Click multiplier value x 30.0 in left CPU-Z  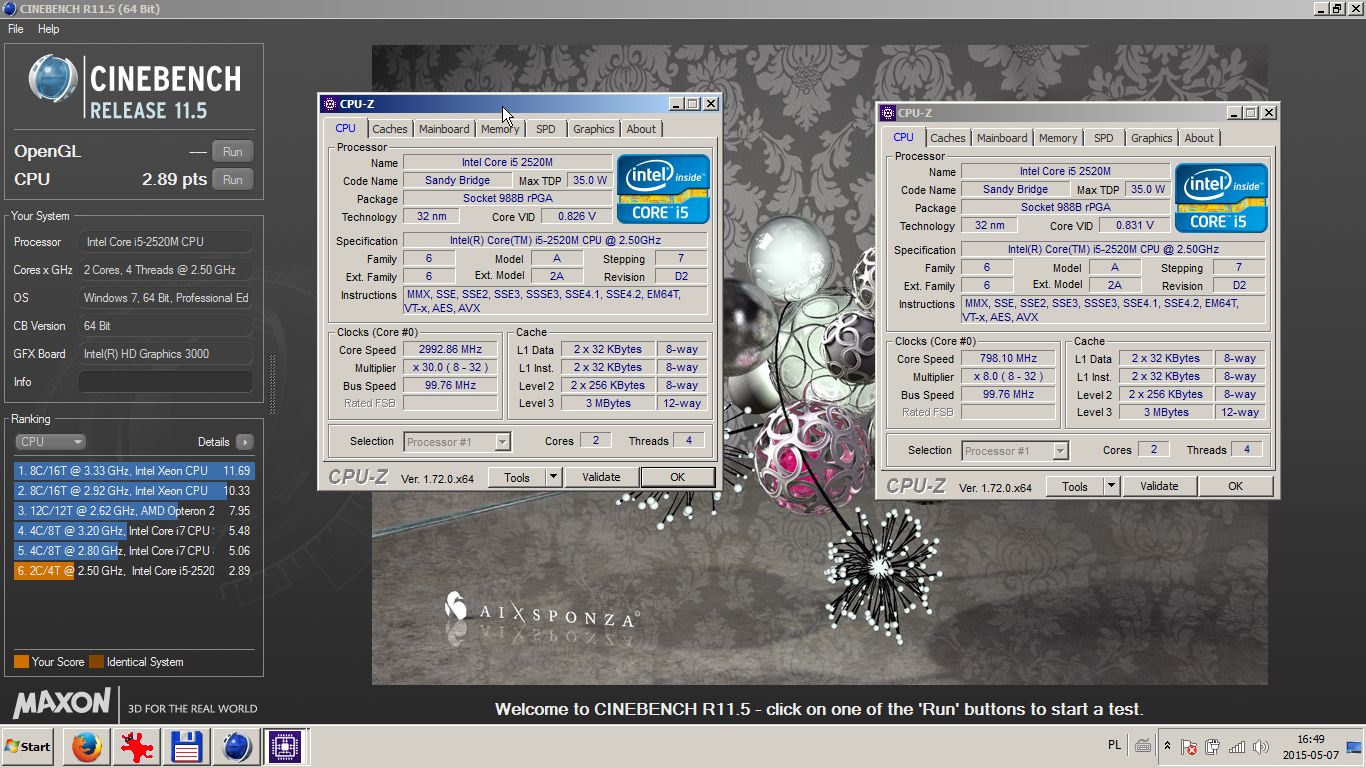tap(451, 367)
